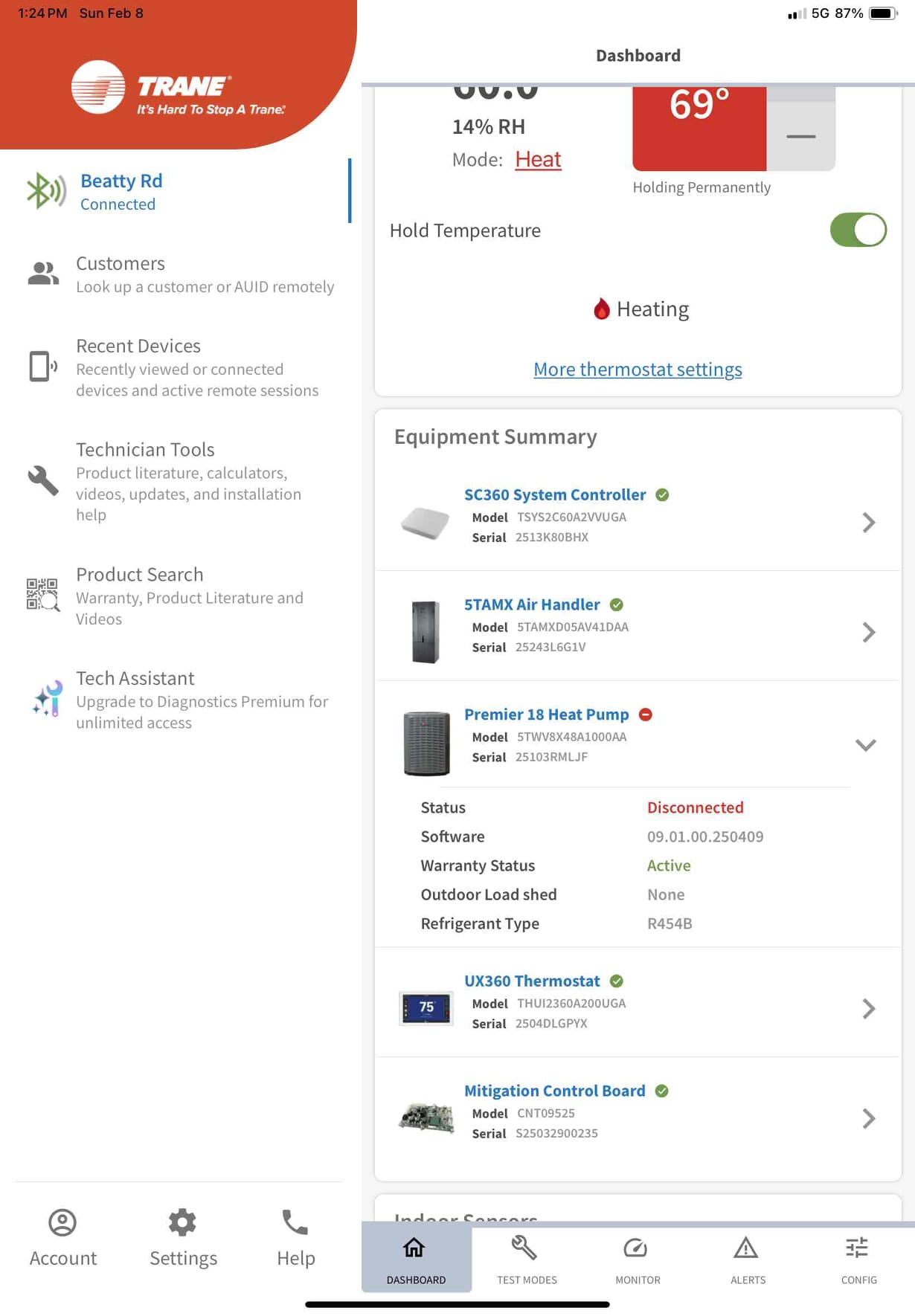Open the 5TAMX Air Handler title link

pos(532,605)
